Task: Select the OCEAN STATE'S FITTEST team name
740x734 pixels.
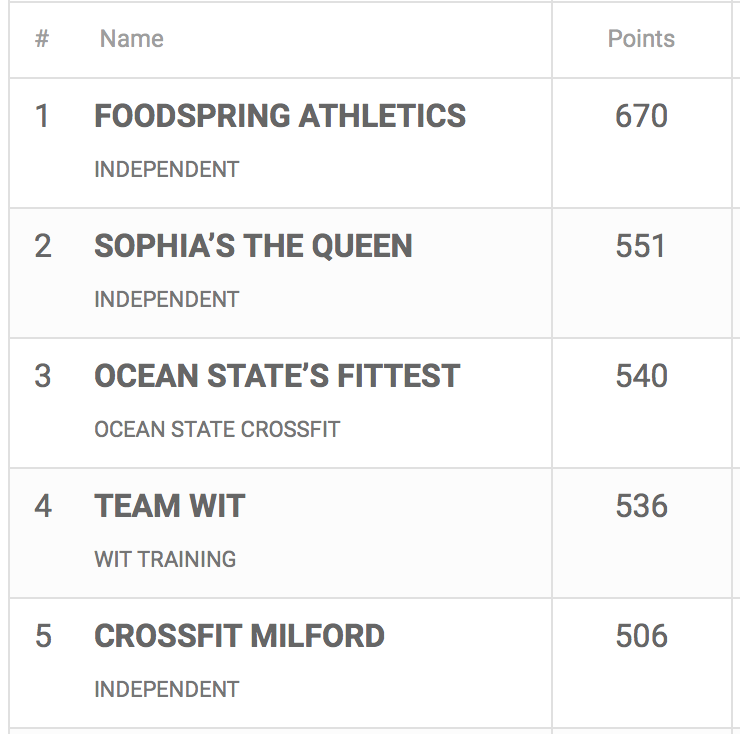Action: pyautogui.click(x=277, y=376)
